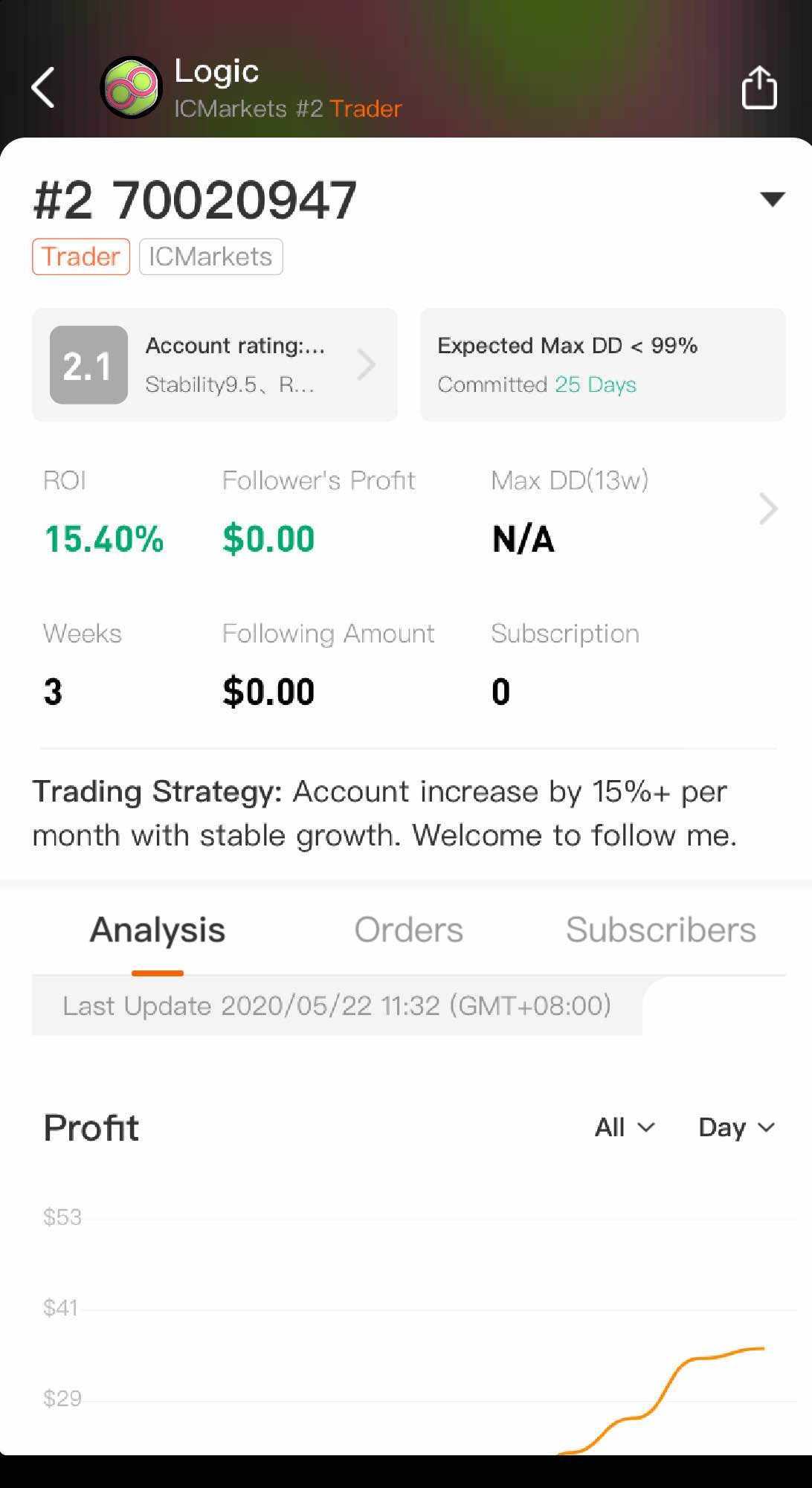812x1488 pixels.
Task: Tap the Committed 25 Days link
Action: (596, 384)
